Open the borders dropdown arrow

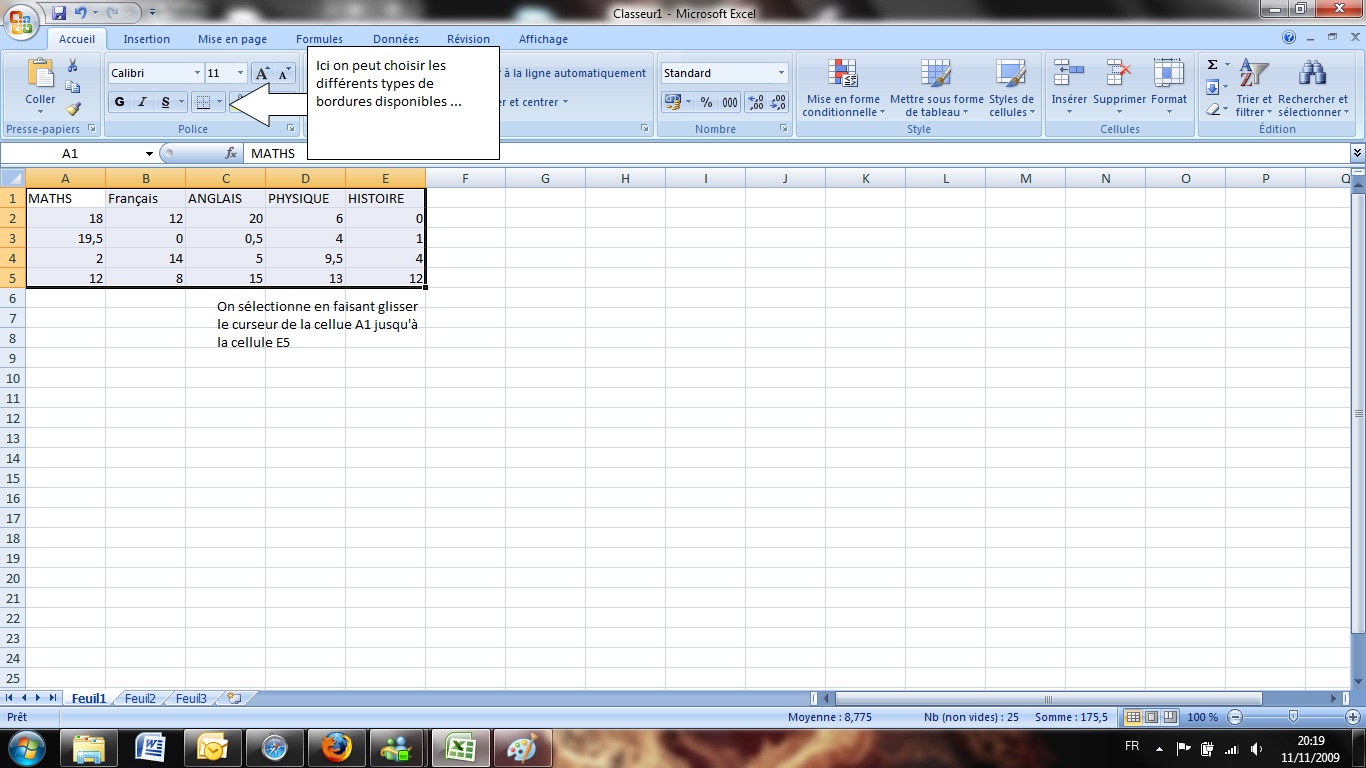219,102
